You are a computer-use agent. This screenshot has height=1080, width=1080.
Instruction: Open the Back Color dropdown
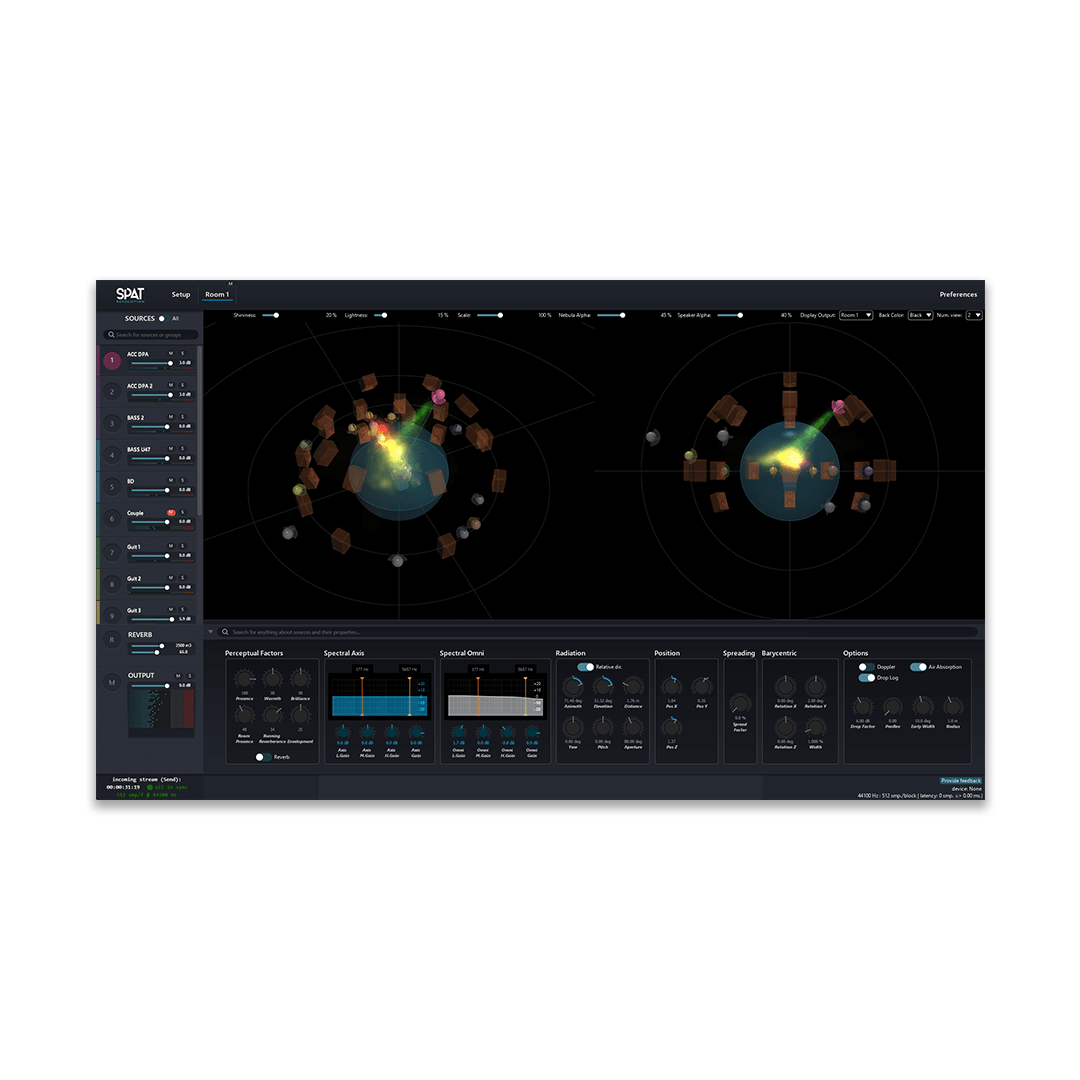(920, 315)
